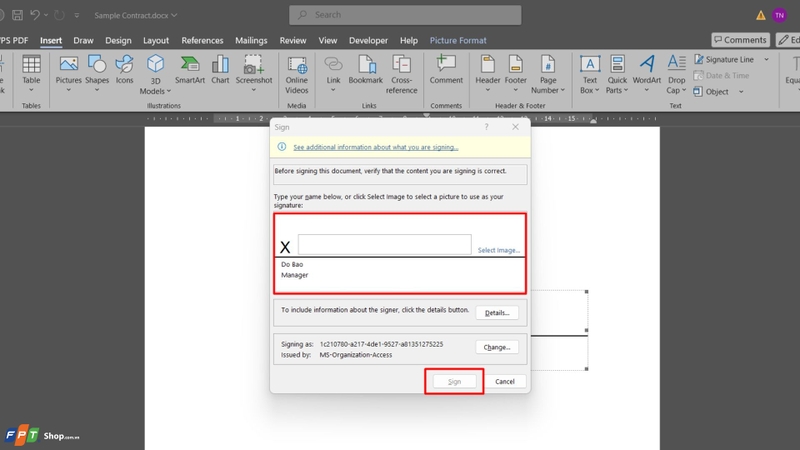Insert a table using the Table icon

tap(31, 73)
